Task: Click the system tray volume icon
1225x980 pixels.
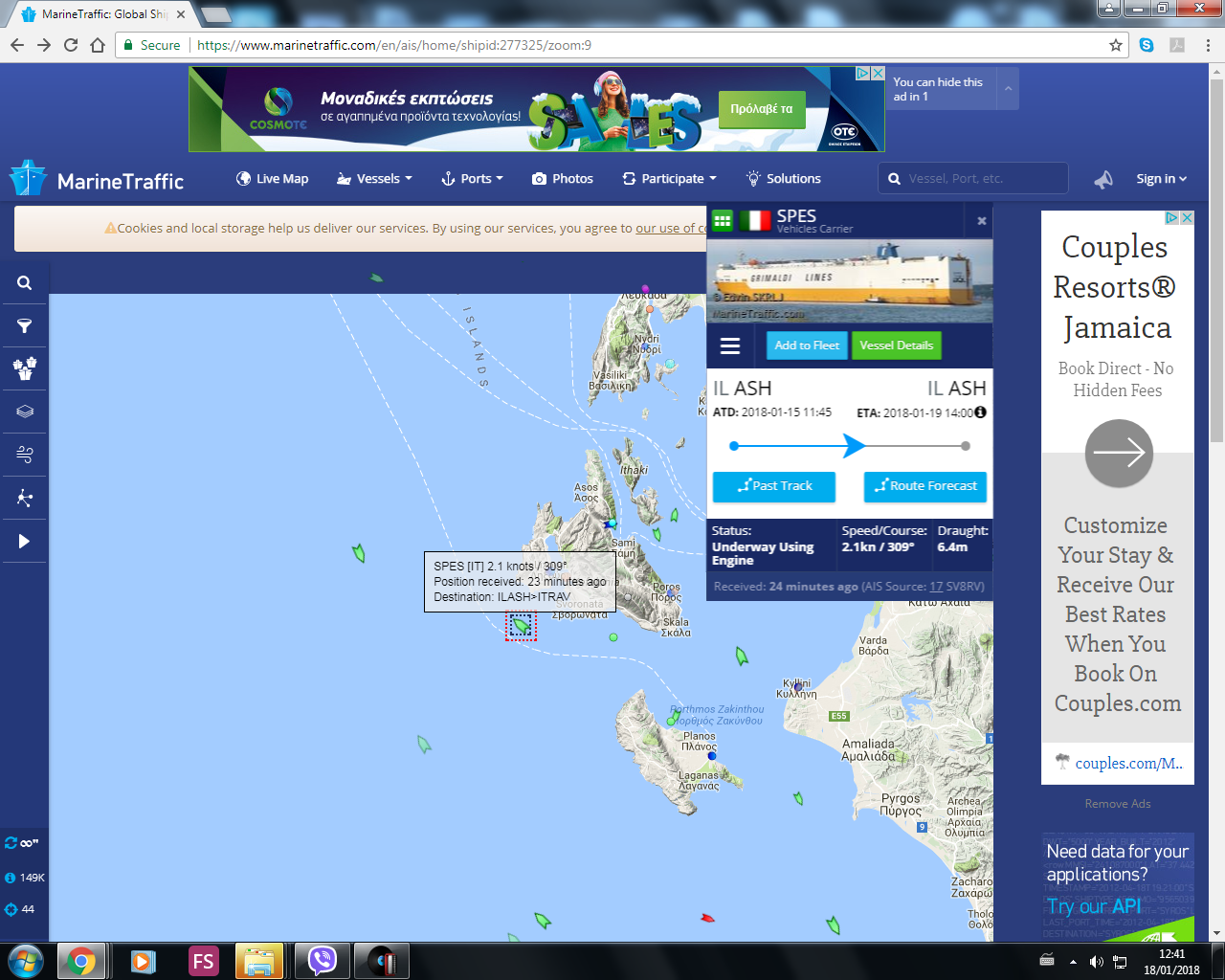Action: click(x=1097, y=961)
